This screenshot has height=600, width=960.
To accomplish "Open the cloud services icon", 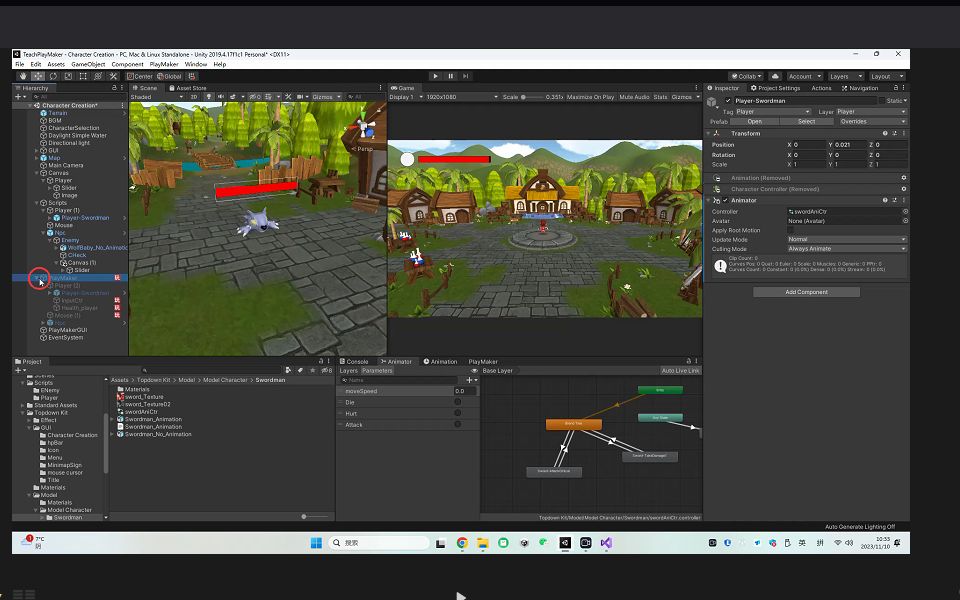I will click(775, 77).
